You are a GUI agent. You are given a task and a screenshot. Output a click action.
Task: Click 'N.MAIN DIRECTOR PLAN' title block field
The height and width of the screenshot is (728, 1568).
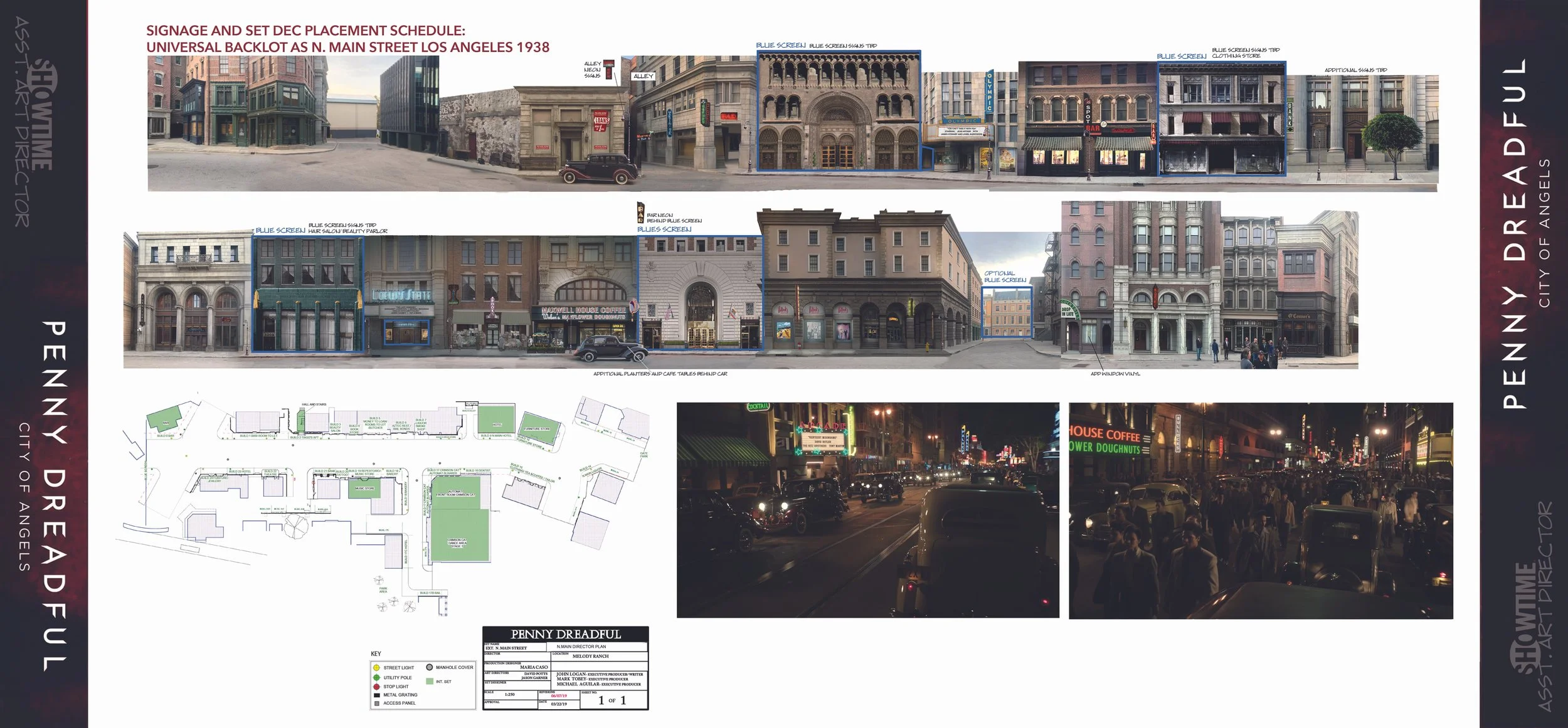(581, 646)
